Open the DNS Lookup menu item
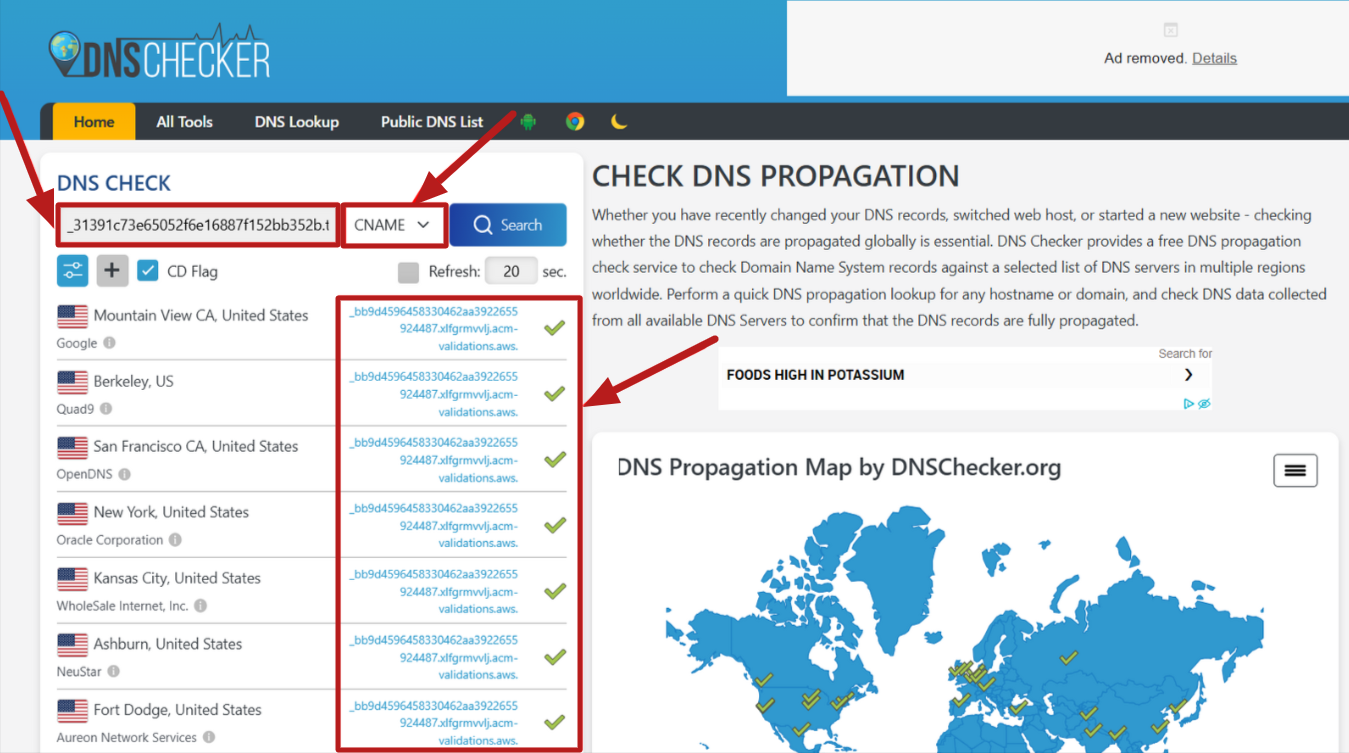Screen dimensions: 1349x753 [x=297, y=122]
